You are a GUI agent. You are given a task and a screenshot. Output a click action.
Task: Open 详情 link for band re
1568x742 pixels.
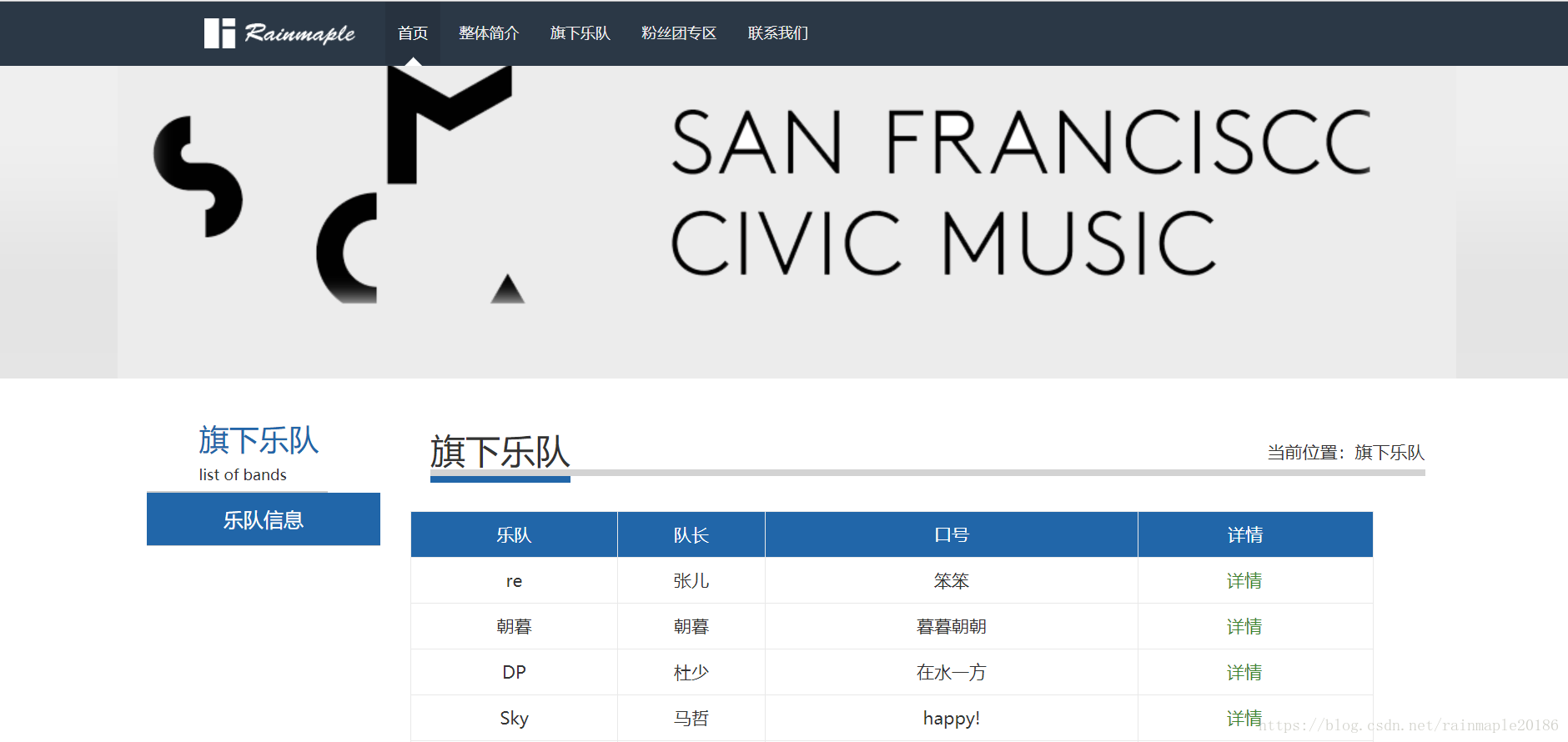1244,580
